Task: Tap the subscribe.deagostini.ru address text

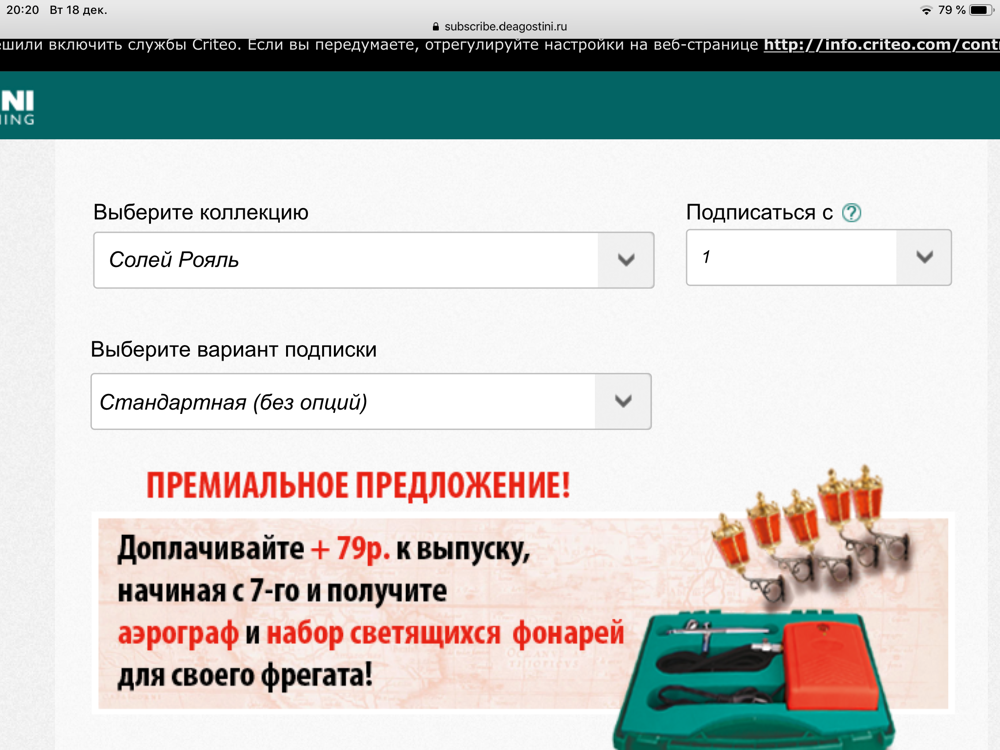Action: point(505,27)
